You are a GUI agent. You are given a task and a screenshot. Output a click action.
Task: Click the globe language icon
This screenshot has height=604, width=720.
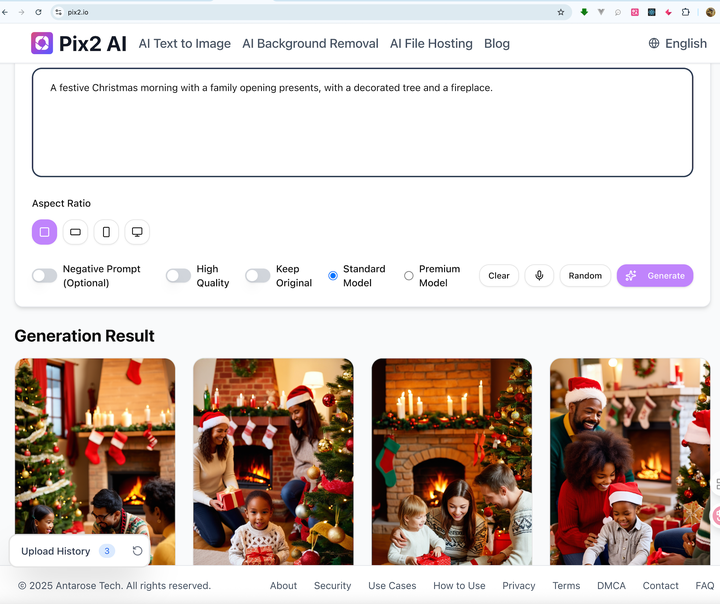pos(654,43)
